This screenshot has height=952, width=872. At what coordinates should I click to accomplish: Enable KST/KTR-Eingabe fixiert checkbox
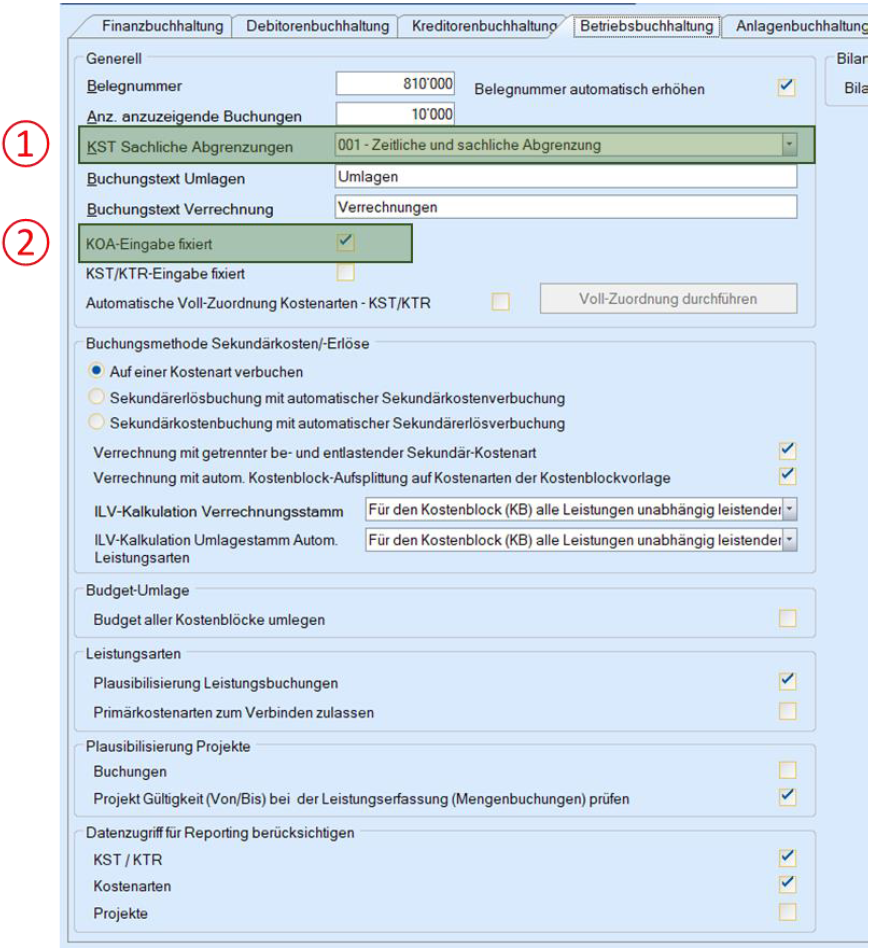coord(346,273)
